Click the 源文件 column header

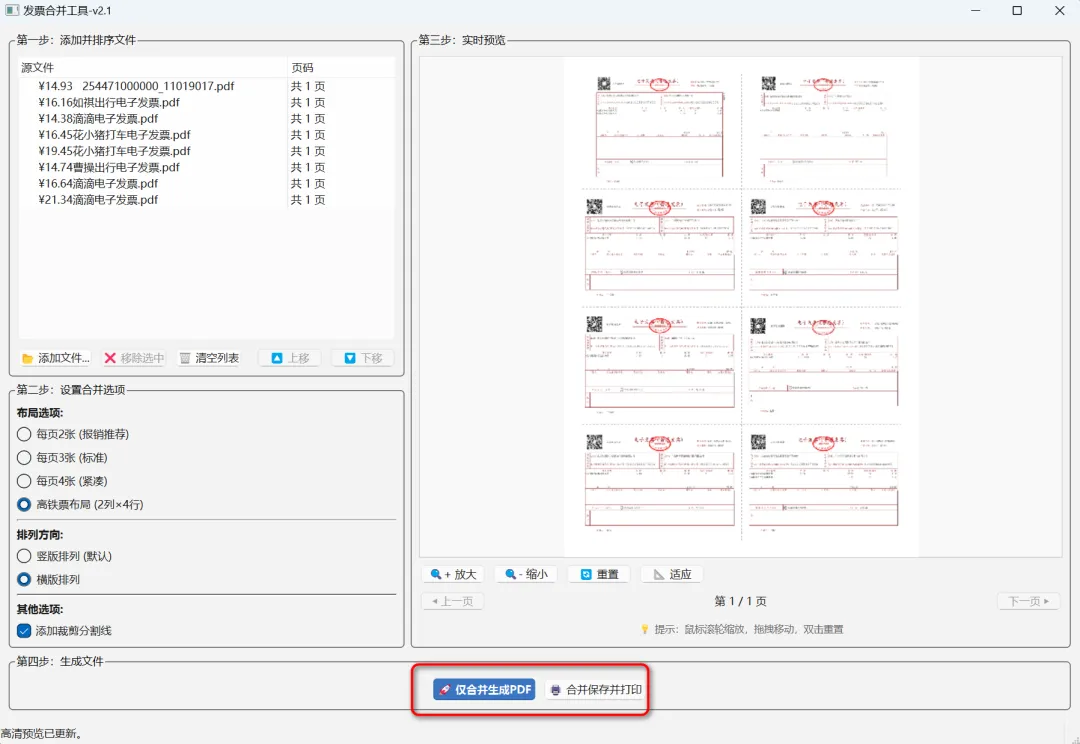(x=152, y=68)
